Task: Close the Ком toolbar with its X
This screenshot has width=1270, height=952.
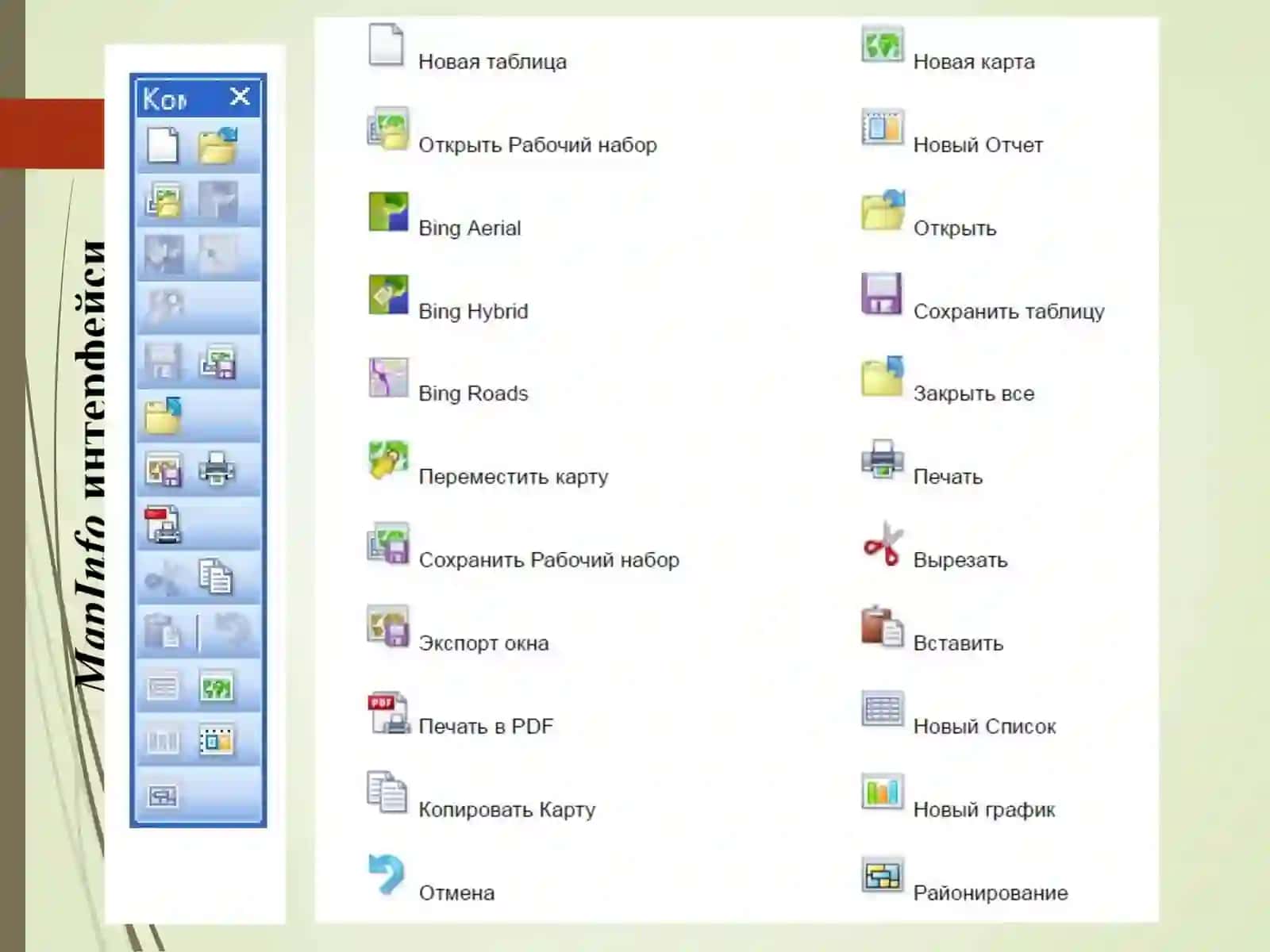Action: point(240,97)
